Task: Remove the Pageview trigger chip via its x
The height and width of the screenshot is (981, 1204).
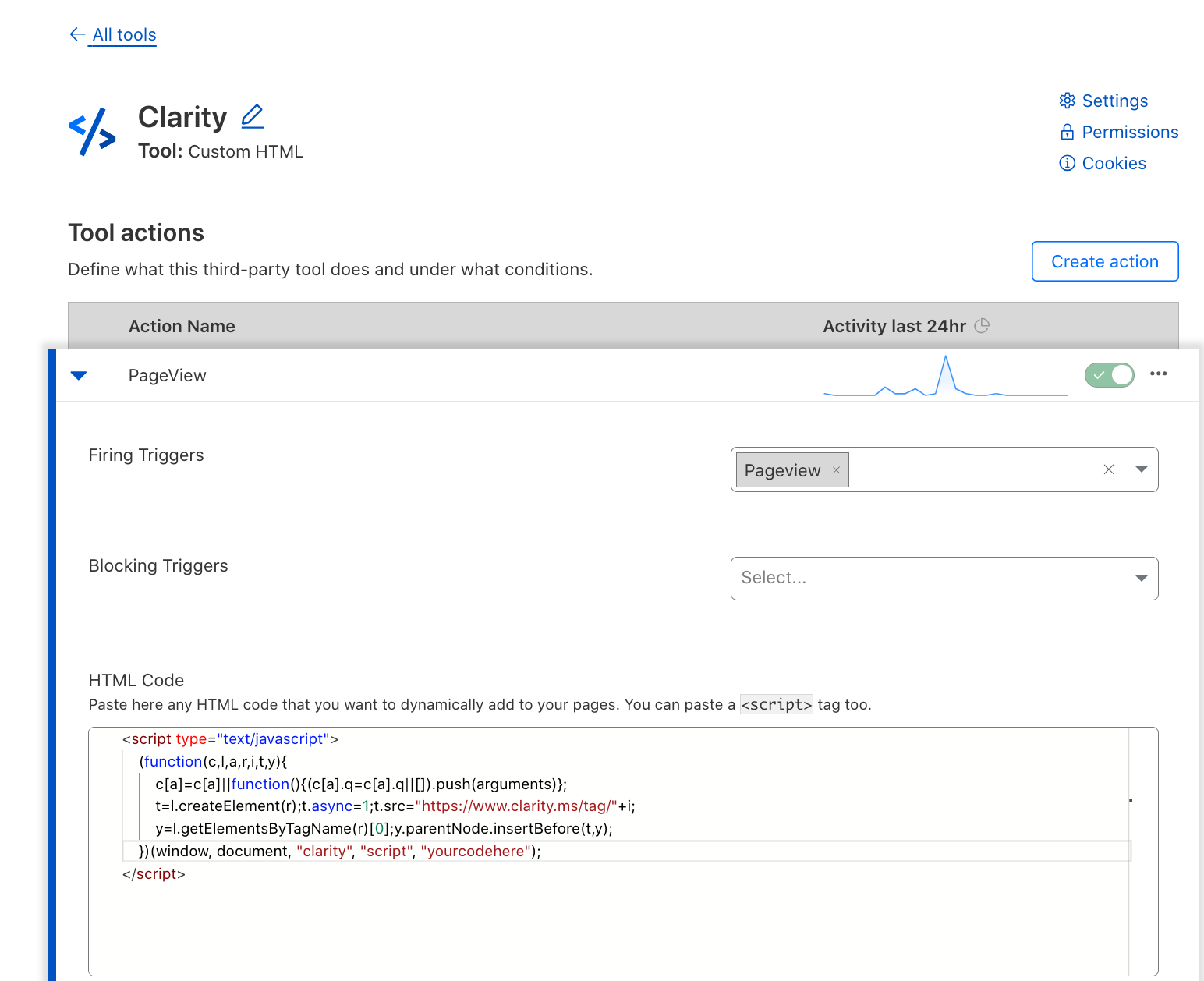Action: tap(836, 469)
